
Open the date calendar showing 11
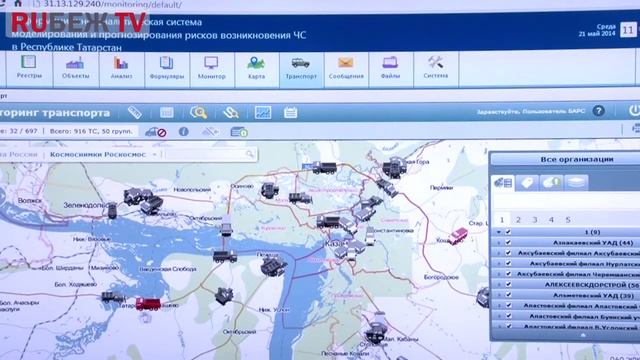pyautogui.click(x=628, y=30)
